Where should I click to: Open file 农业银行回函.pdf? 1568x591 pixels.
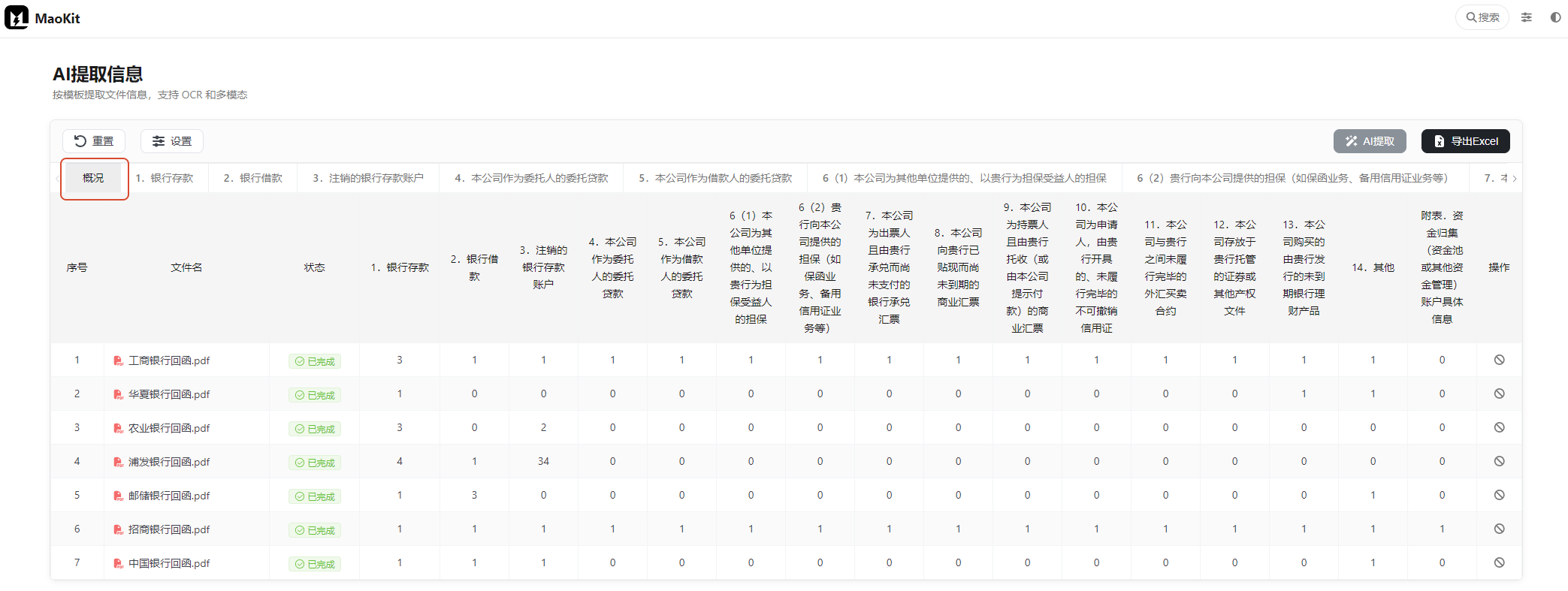click(169, 429)
